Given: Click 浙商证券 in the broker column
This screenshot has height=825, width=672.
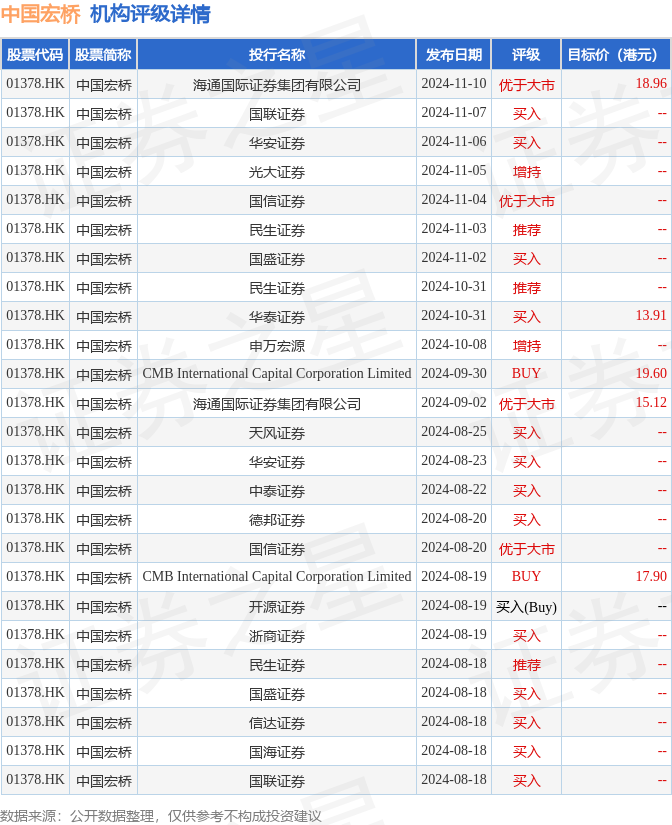Looking at the screenshot, I should (277, 636).
